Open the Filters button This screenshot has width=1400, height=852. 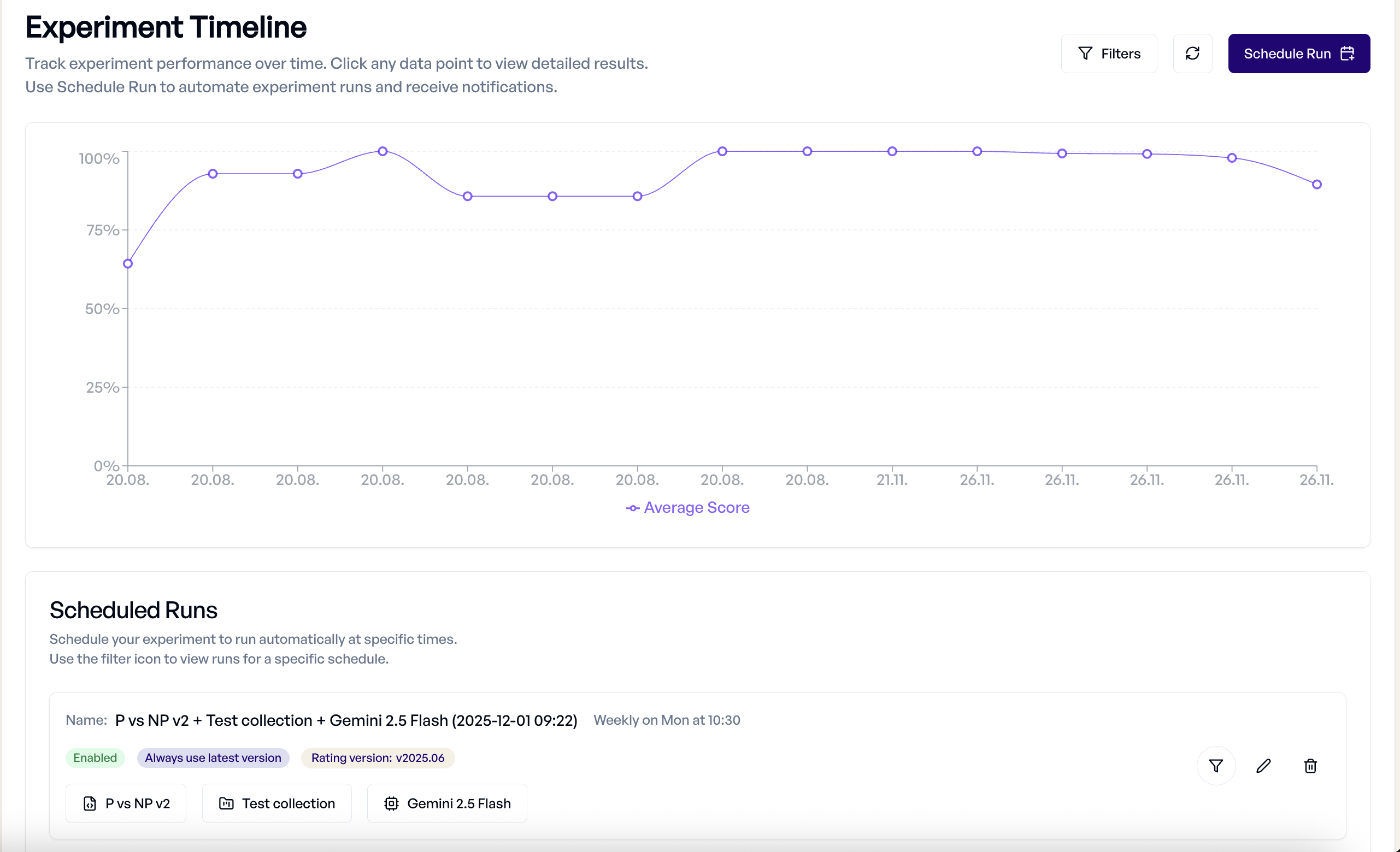click(x=1109, y=54)
